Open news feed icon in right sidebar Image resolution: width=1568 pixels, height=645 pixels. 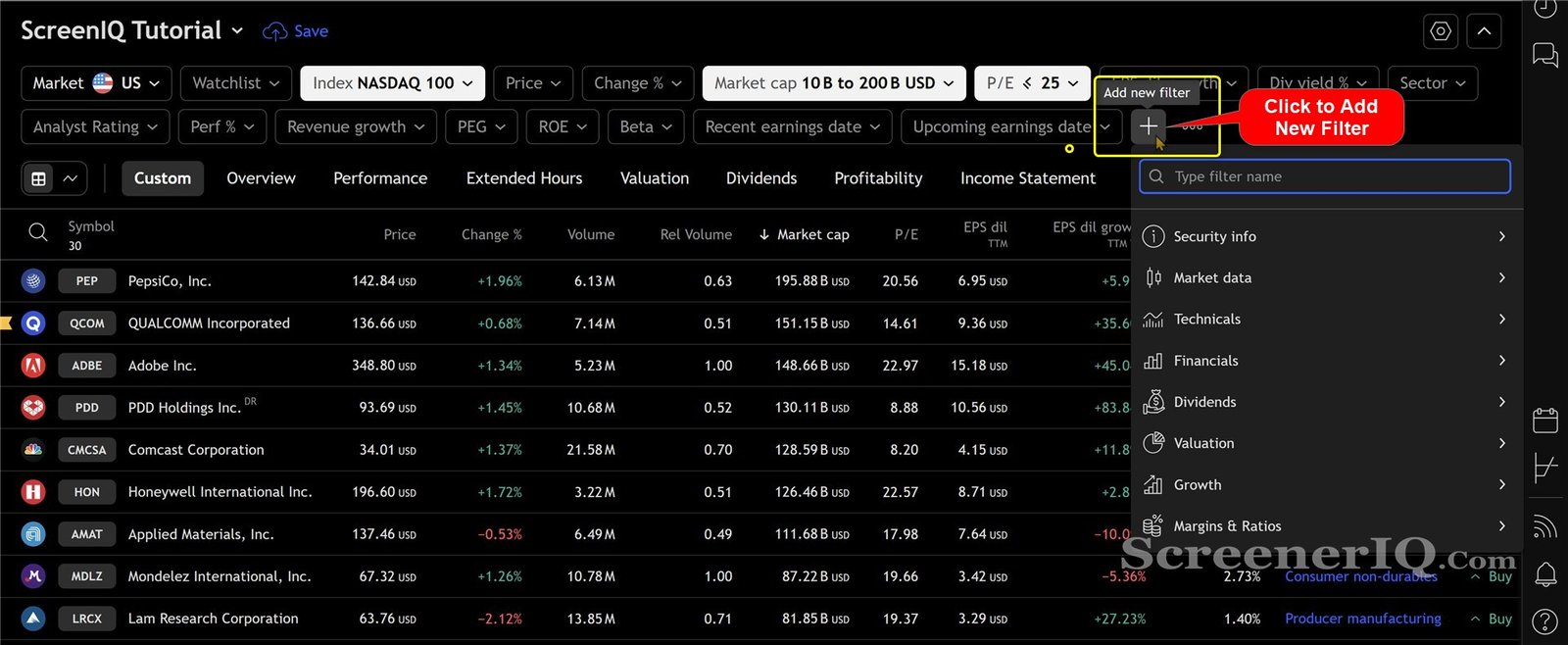point(1545,527)
